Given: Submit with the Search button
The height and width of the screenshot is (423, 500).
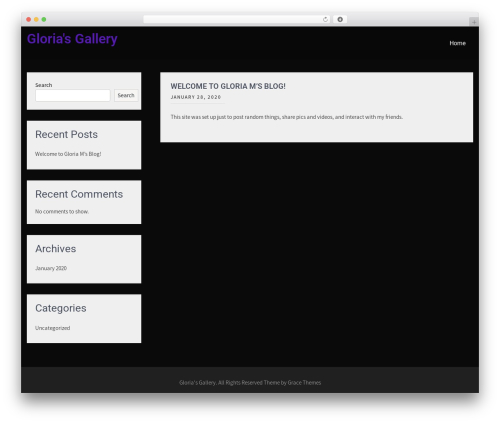Looking at the screenshot, I should [x=126, y=95].
